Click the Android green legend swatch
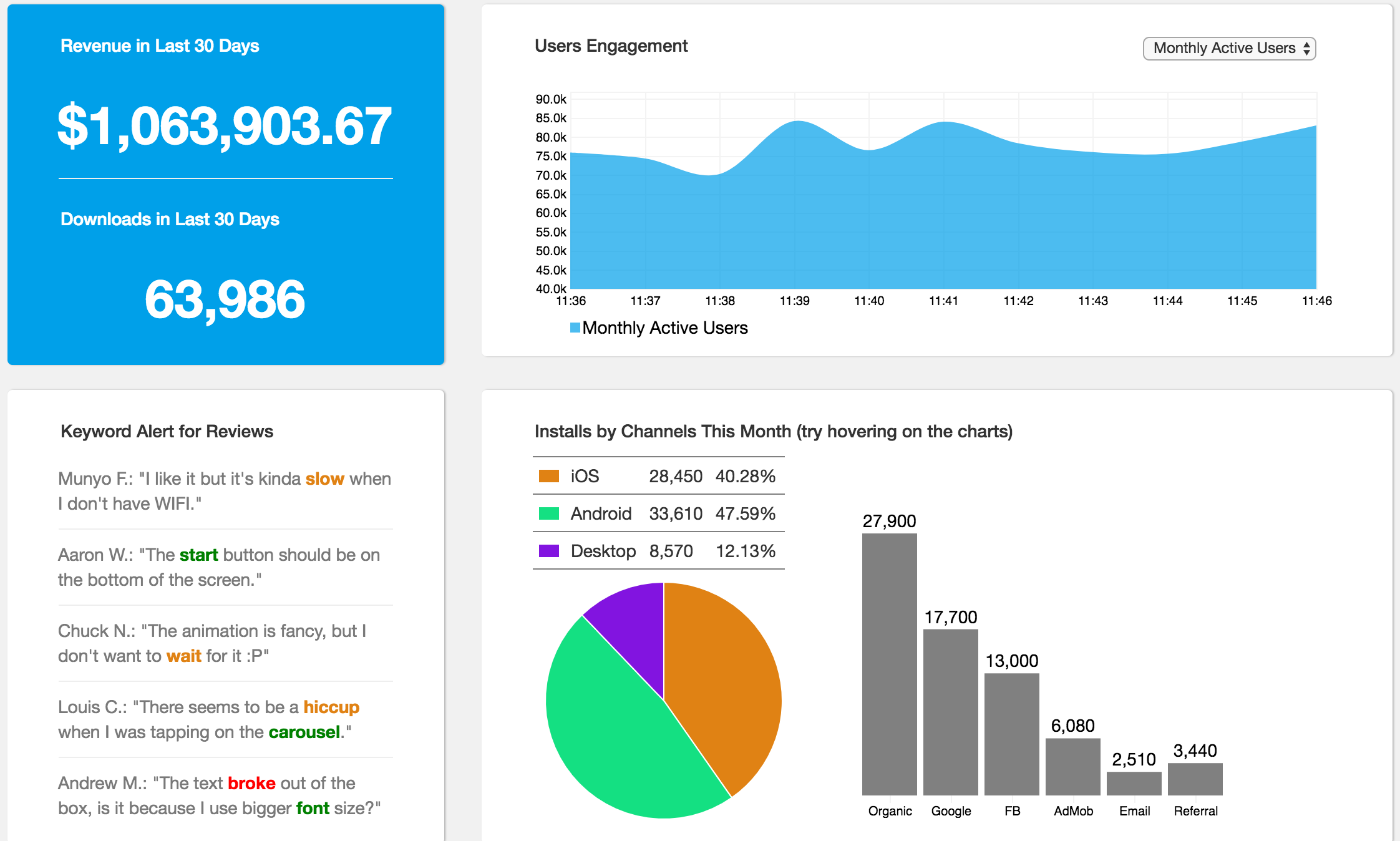This screenshot has width=1400, height=841. pos(549,513)
